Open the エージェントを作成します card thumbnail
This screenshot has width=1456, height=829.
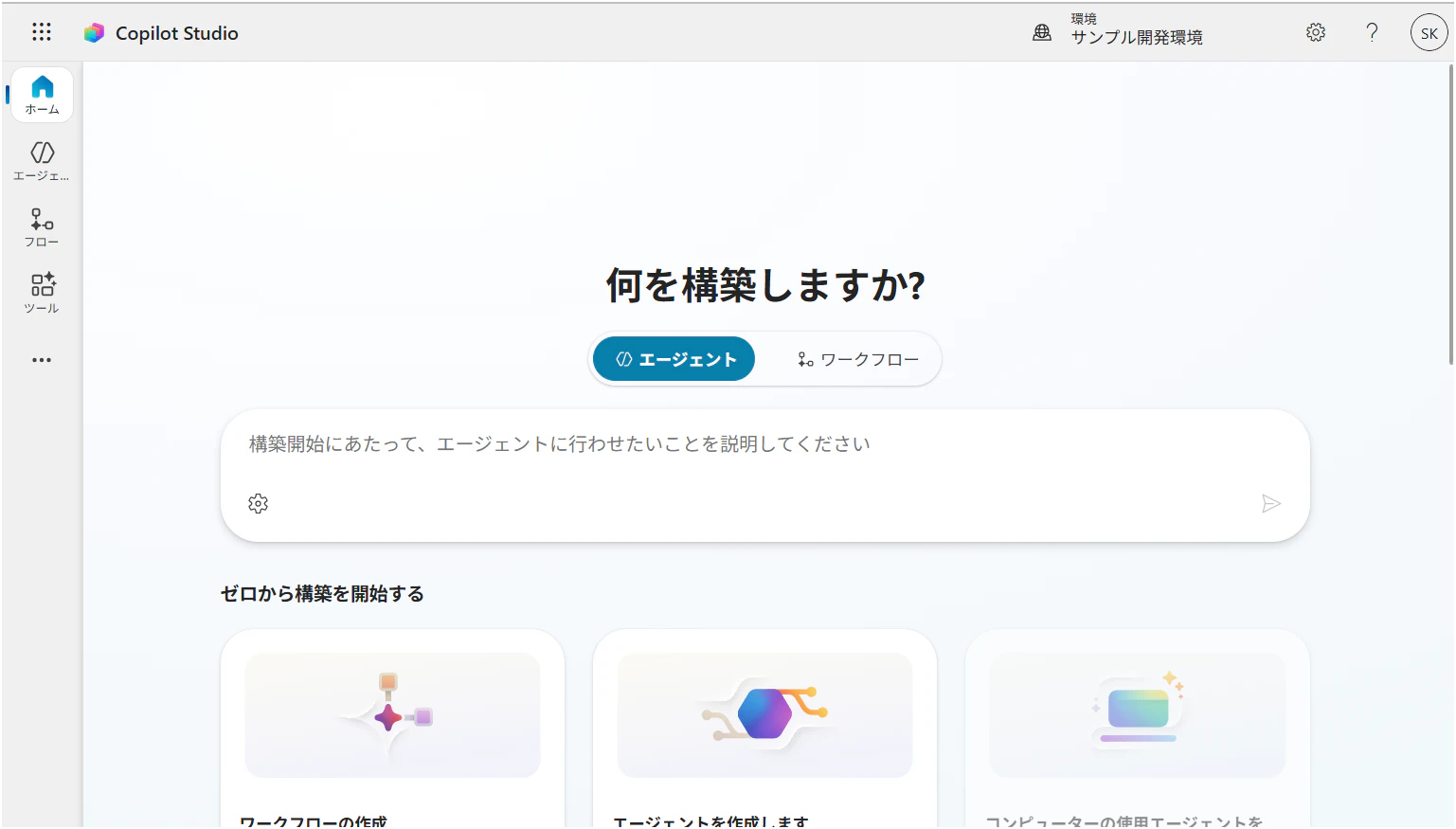click(764, 715)
